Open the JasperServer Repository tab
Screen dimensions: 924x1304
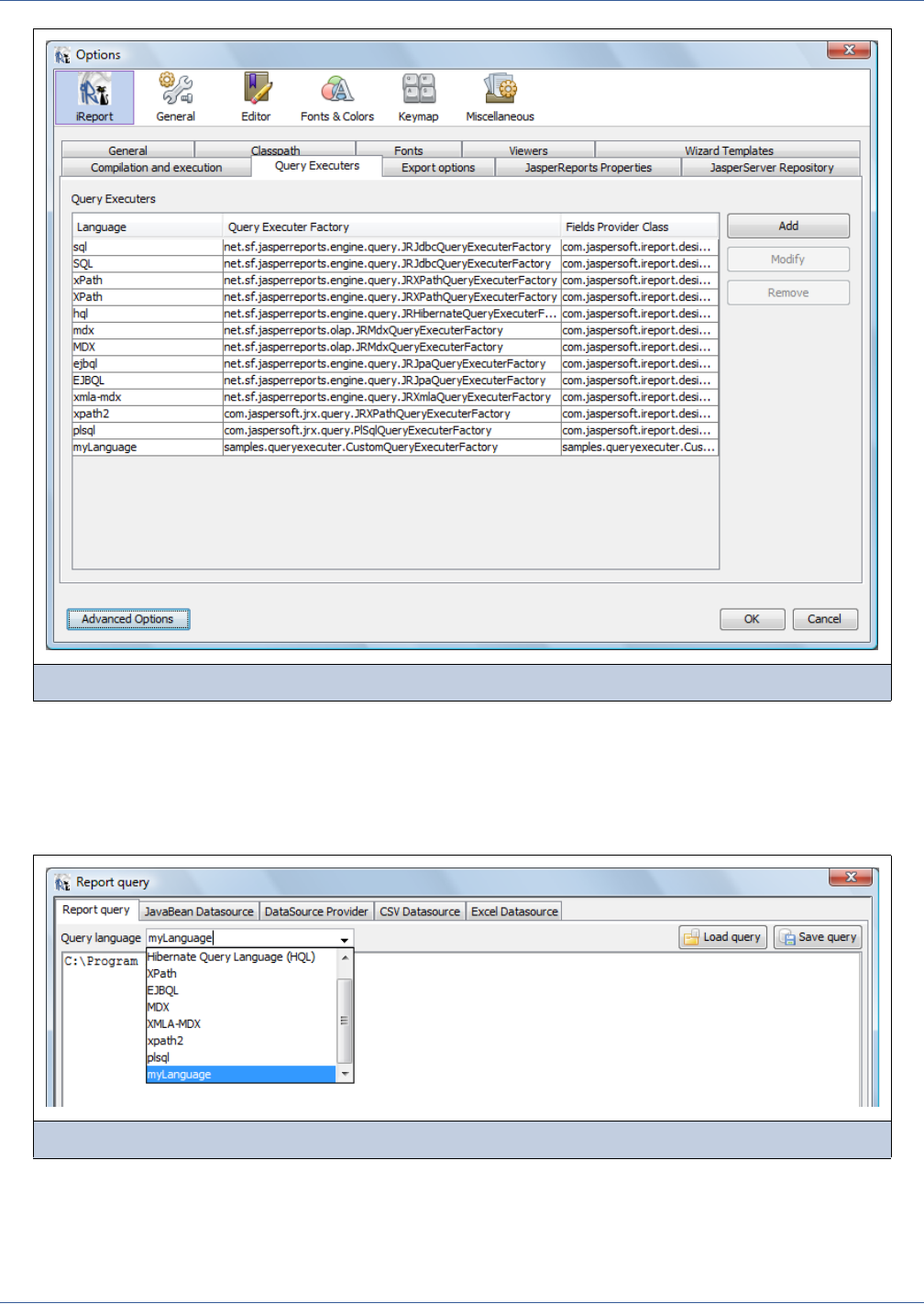[772, 168]
